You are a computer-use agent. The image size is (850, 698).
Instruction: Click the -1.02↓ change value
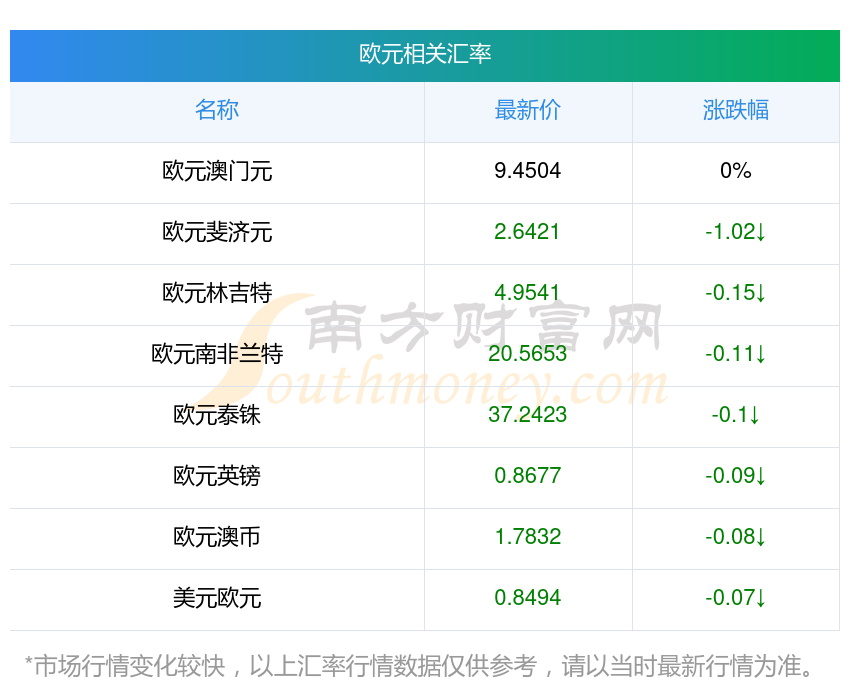(x=736, y=232)
